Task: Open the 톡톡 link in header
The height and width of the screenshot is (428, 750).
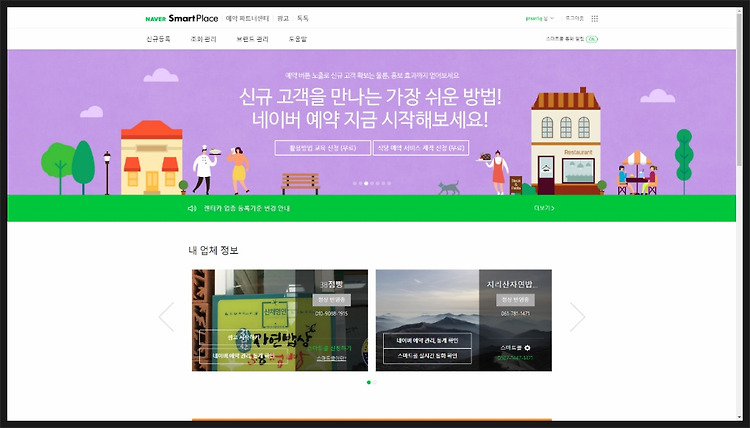Action: pos(302,19)
